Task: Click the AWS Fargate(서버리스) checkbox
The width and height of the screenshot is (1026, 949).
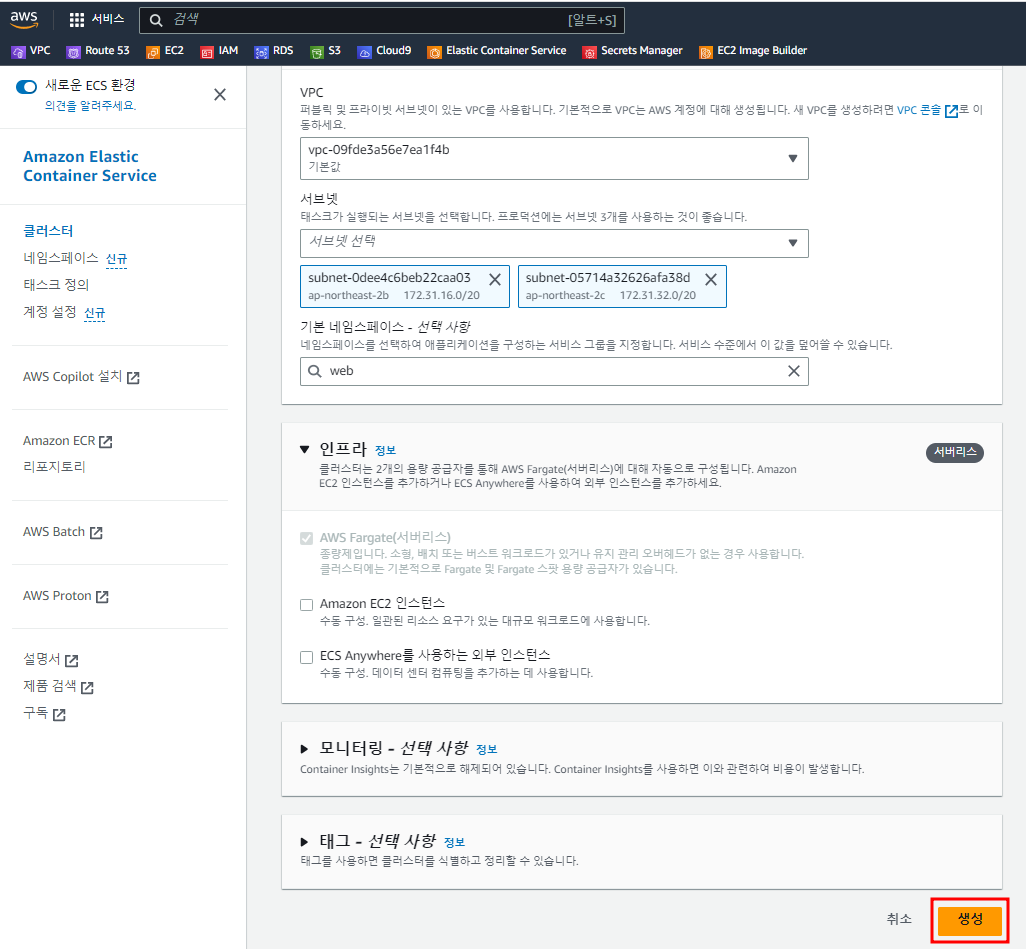Action: (x=306, y=538)
